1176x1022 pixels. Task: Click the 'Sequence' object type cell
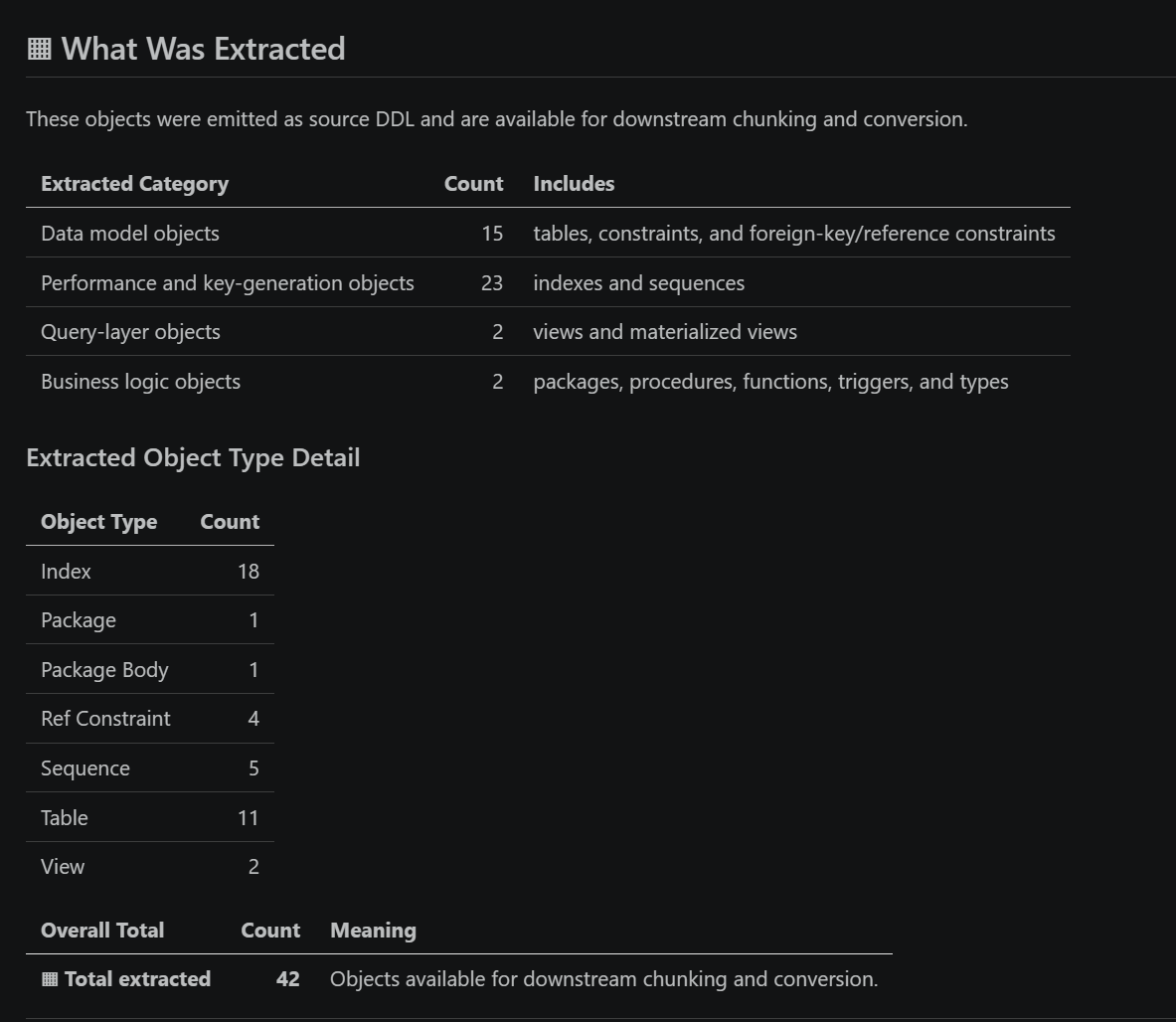pyautogui.click(x=85, y=767)
